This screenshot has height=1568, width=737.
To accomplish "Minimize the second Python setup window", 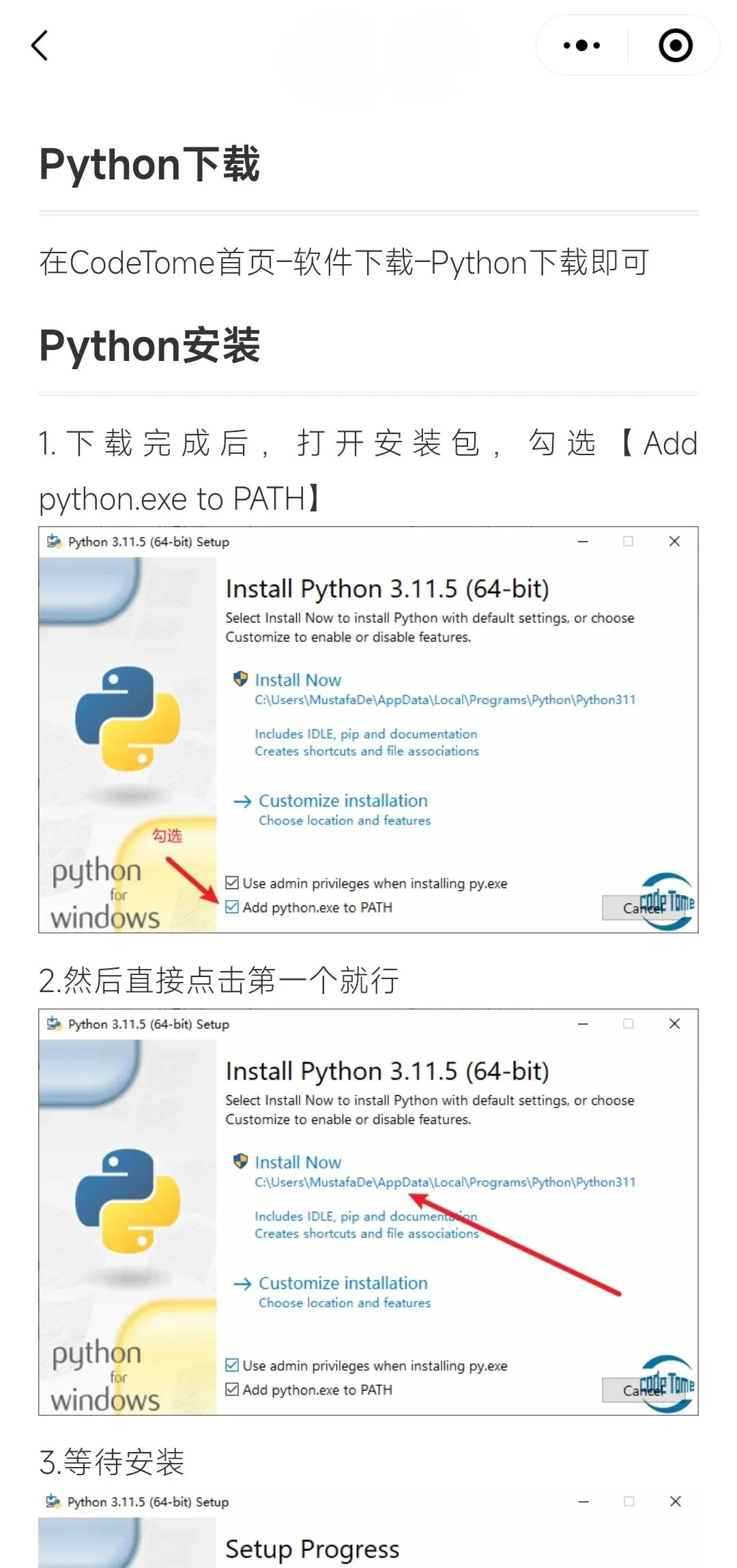I will pos(583,1023).
